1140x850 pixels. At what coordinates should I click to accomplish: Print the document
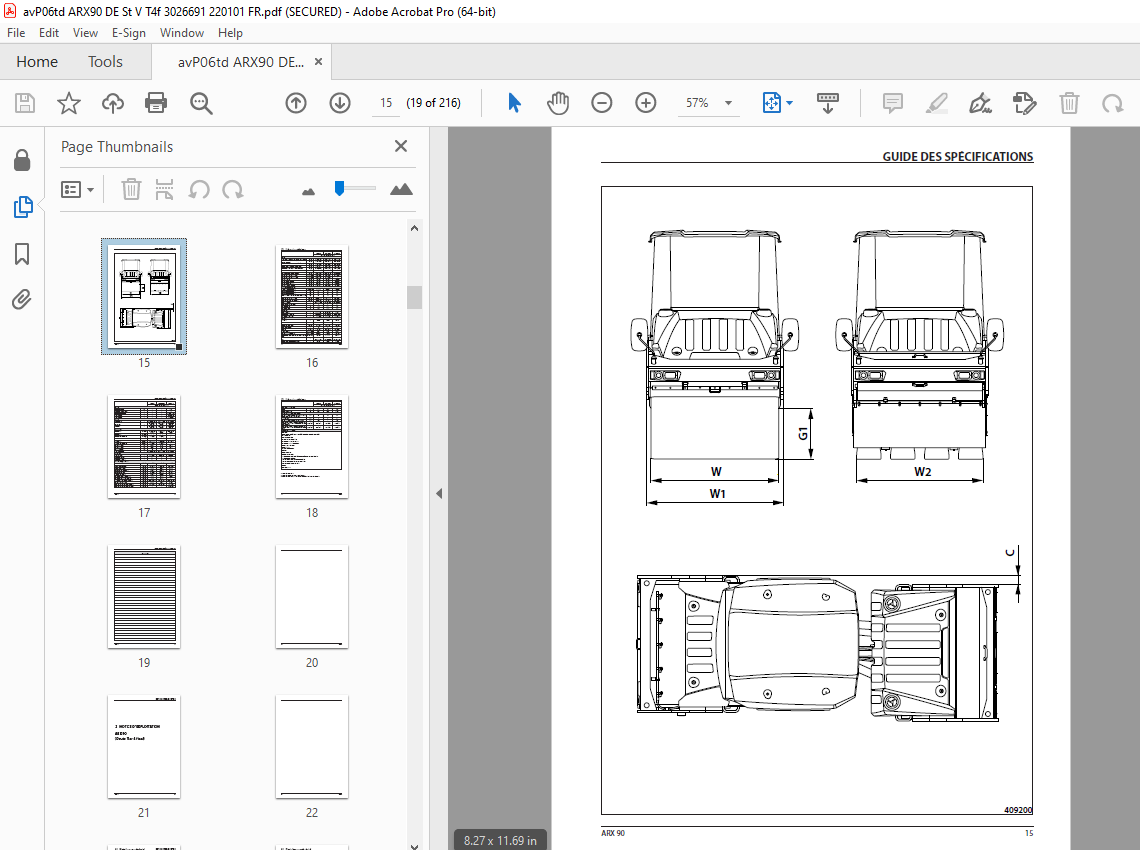click(156, 103)
